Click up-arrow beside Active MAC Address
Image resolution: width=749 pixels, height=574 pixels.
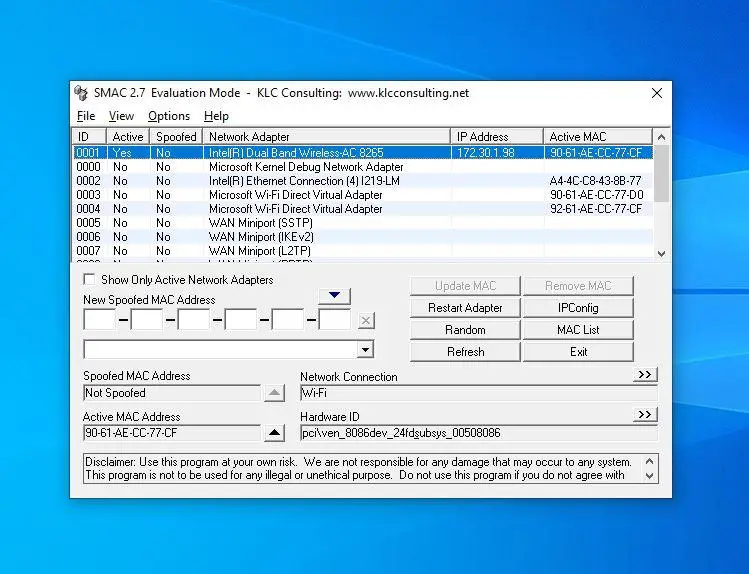(x=275, y=433)
